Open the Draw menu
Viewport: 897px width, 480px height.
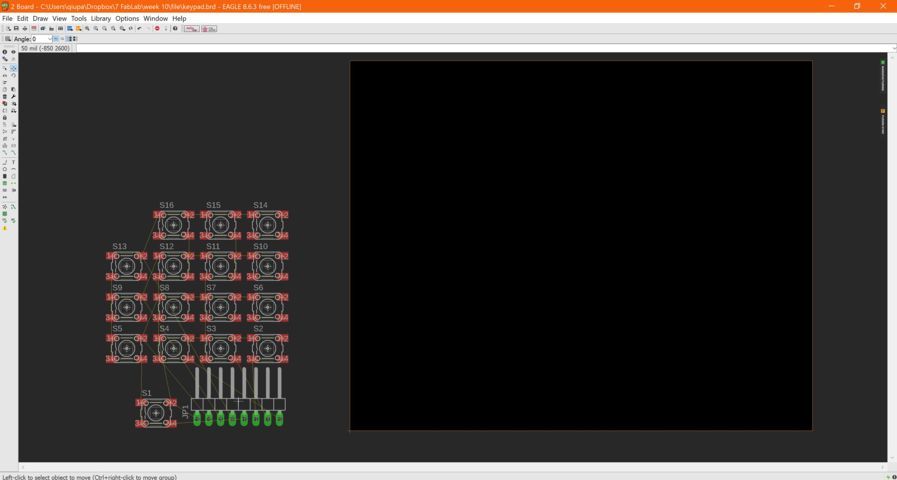click(40, 18)
